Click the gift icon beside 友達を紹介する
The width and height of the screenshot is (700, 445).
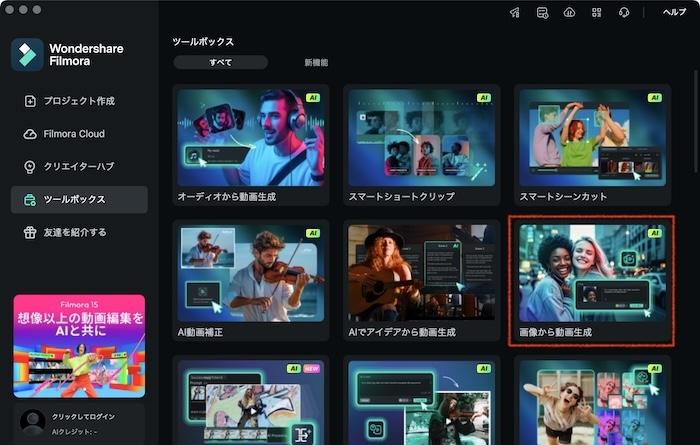(x=30, y=233)
